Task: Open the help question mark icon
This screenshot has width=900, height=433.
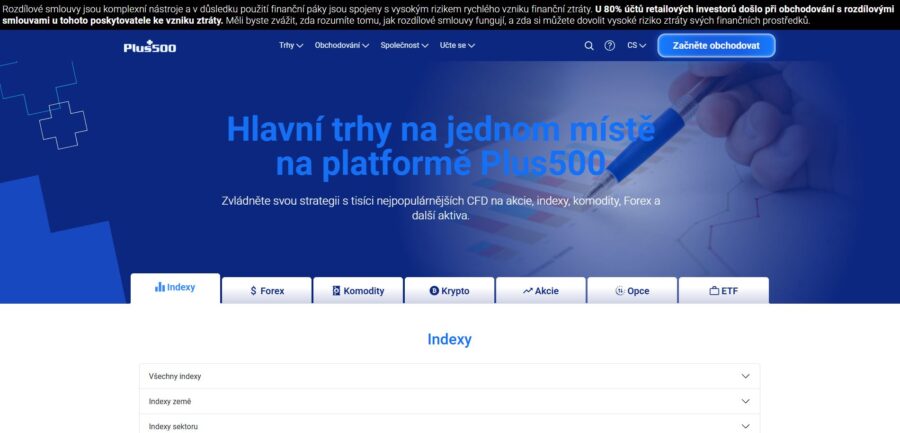Action: (x=610, y=46)
